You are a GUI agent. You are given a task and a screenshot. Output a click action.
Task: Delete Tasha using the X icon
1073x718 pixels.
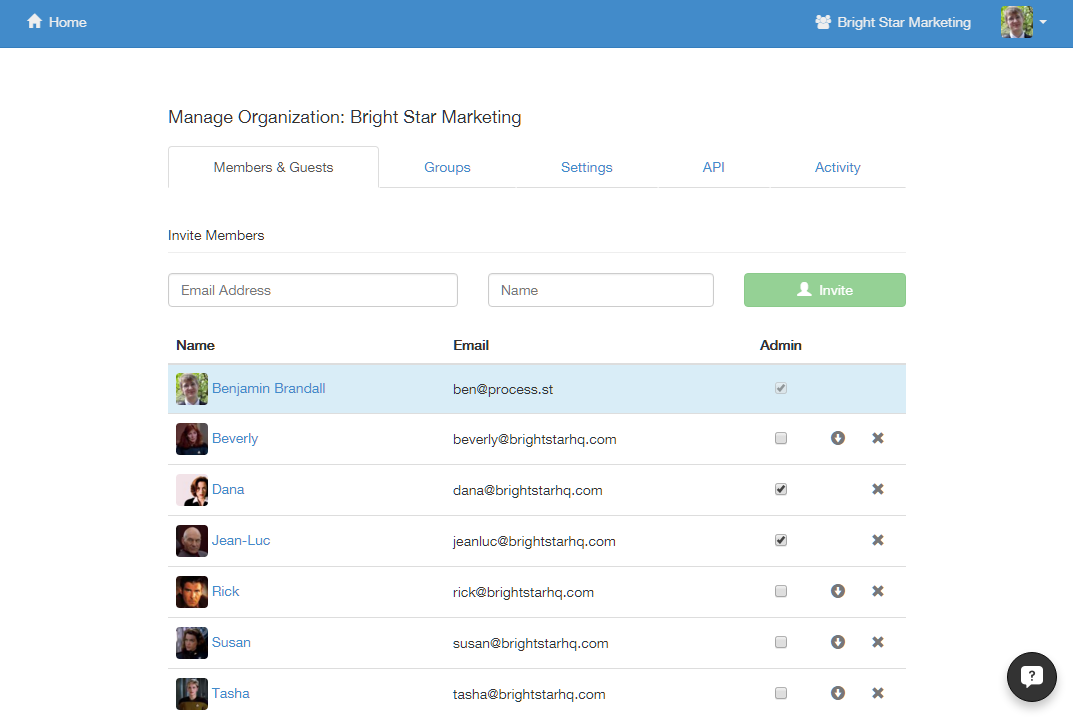pyautogui.click(x=878, y=693)
